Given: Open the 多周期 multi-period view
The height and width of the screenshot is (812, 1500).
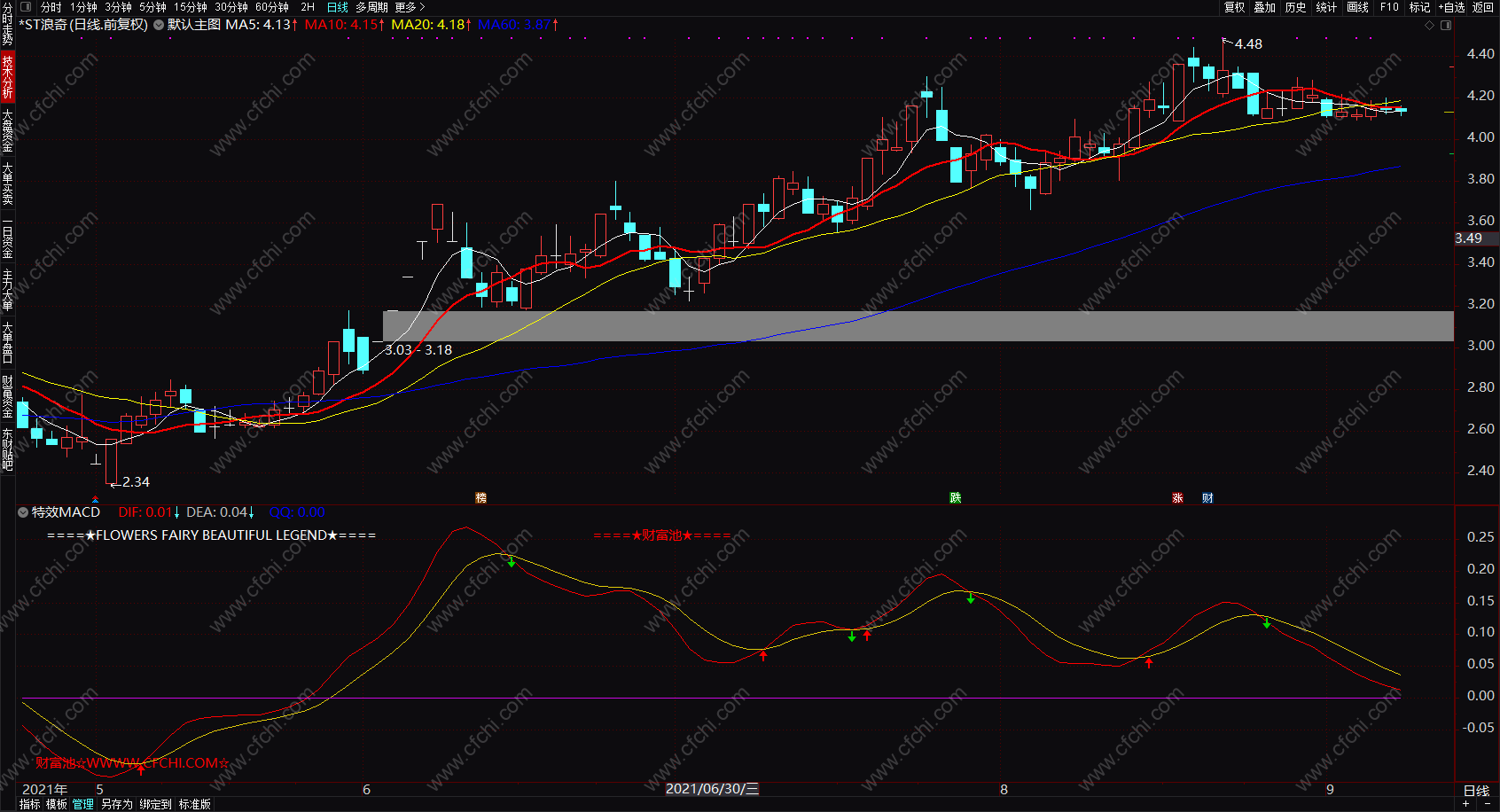Looking at the screenshot, I should coord(372,7).
